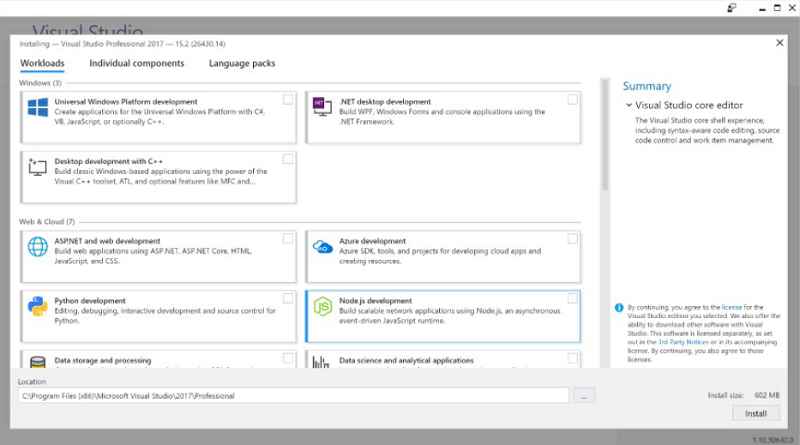Check Node.js development workload
Image resolution: width=800 pixels, height=445 pixels.
coord(572,299)
